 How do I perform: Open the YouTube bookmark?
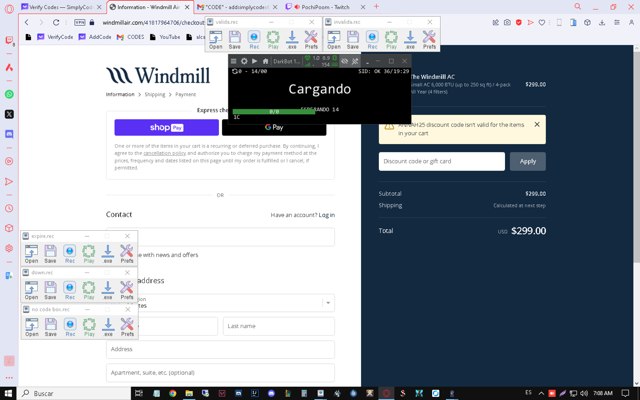[165, 37]
